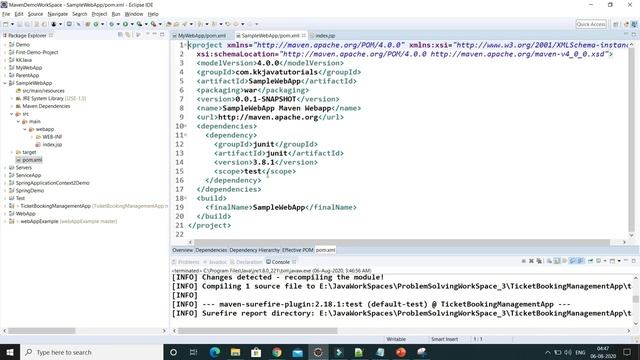Maximize the Console panel

pyautogui.click(x=633, y=261)
